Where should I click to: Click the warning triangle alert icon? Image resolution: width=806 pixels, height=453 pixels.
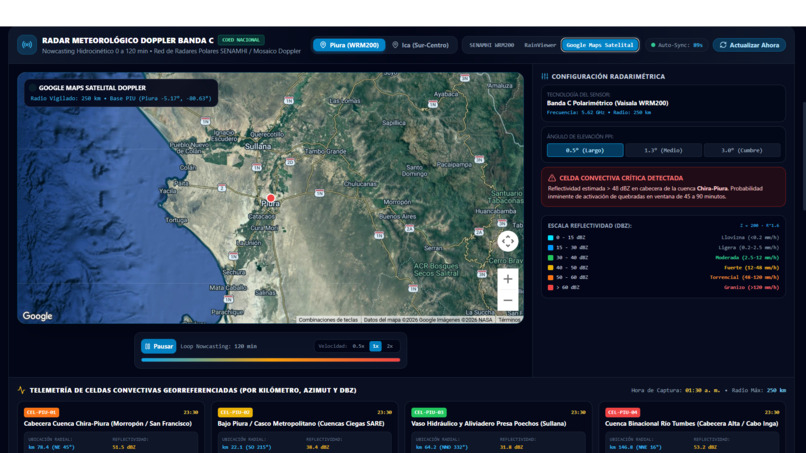point(552,178)
